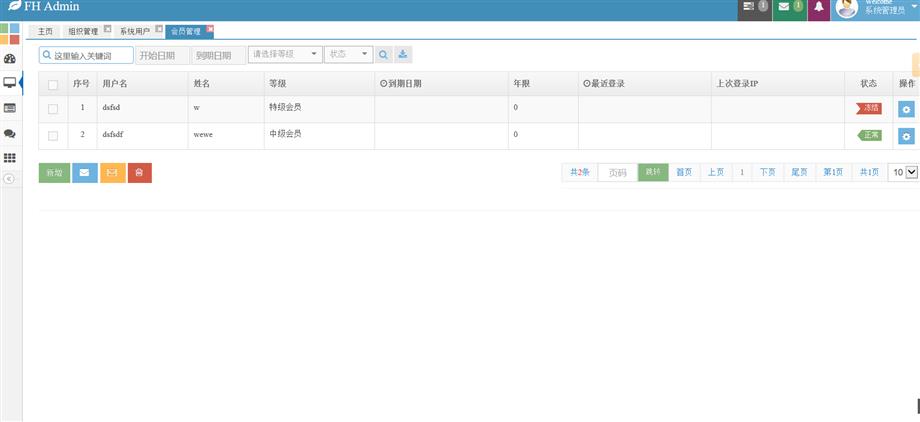Collapse the sidebar with double-arrow icon

(9, 178)
